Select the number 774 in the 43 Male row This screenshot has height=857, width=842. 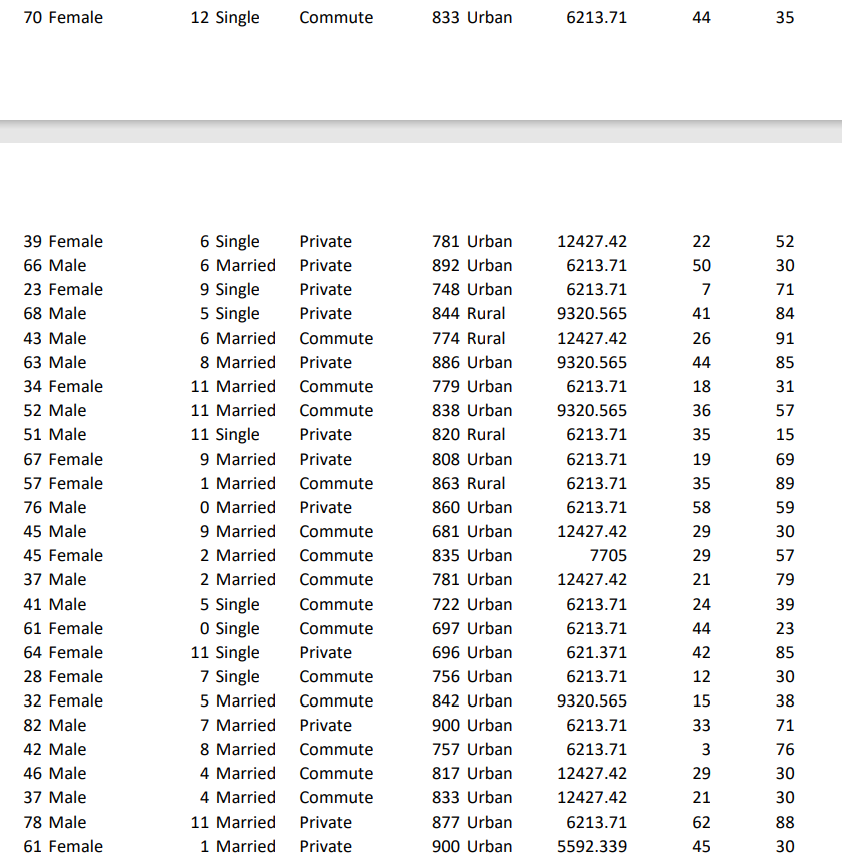pyautogui.click(x=446, y=338)
